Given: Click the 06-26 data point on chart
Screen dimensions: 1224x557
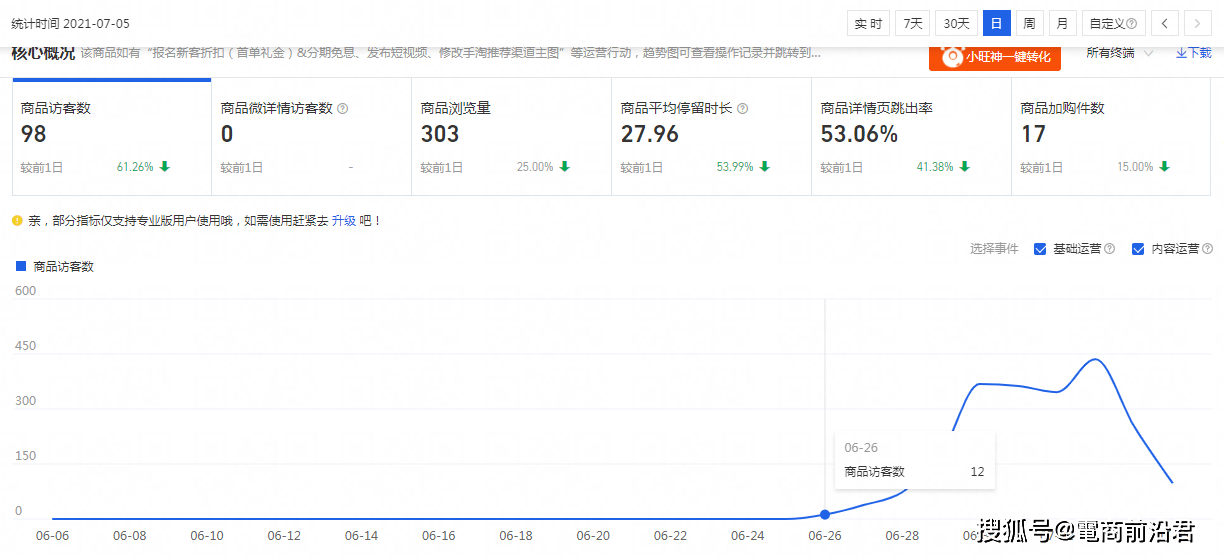Looking at the screenshot, I should pos(825,514).
